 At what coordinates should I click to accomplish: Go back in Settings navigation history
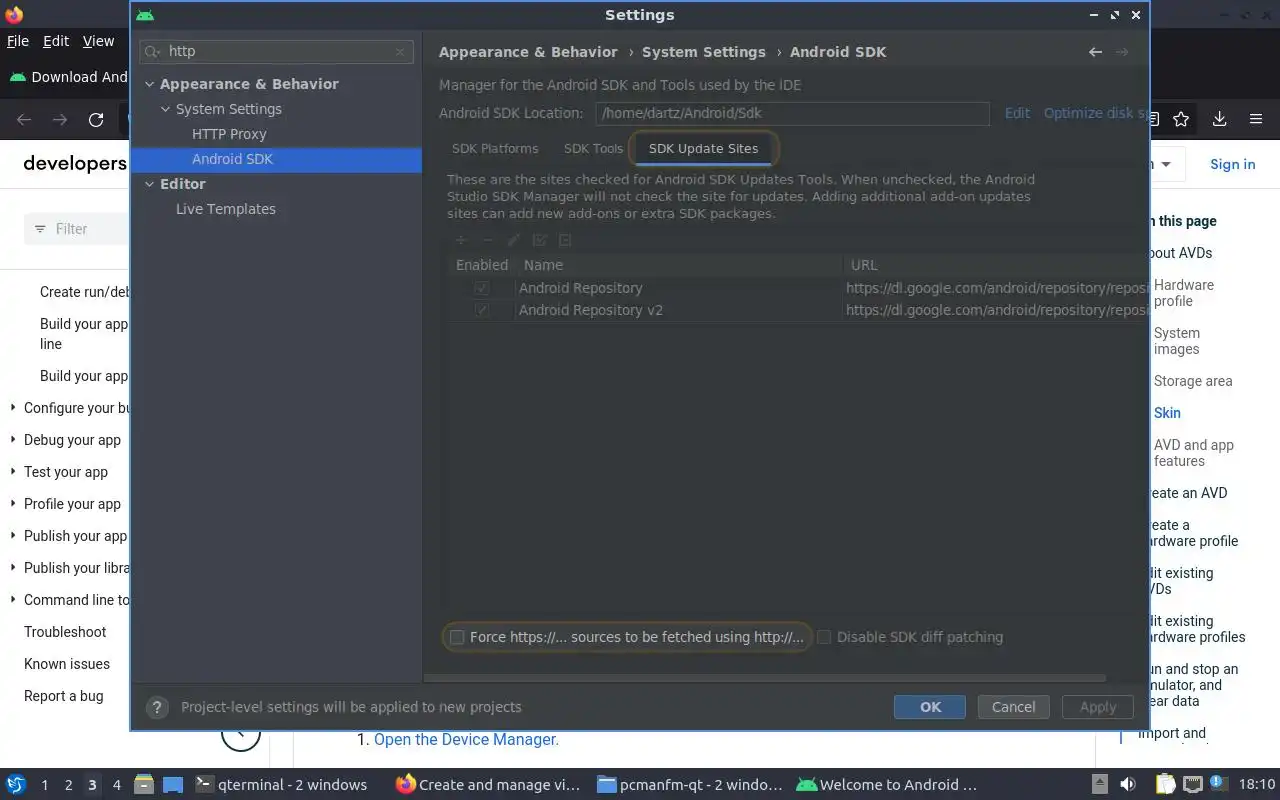click(1095, 52)
